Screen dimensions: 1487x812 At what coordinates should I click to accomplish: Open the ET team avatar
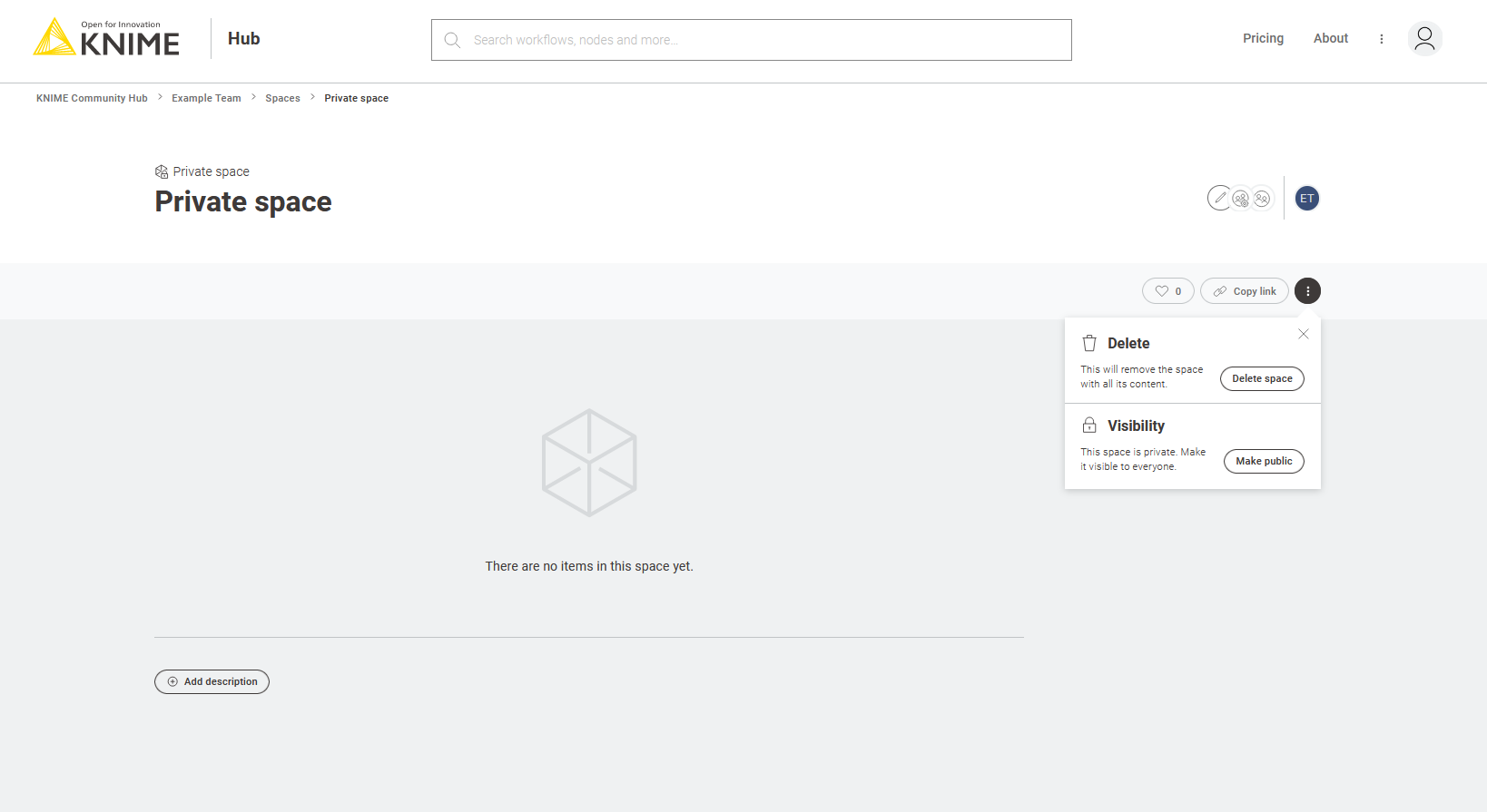[x=1306, y=199]
